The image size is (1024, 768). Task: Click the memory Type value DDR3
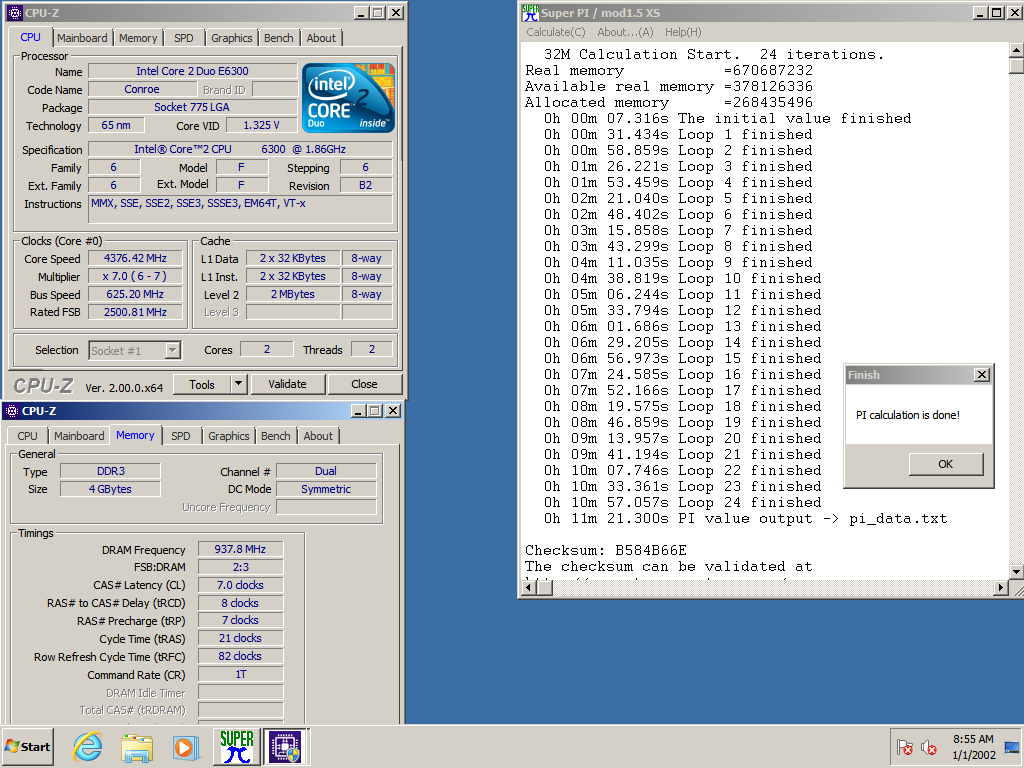(x=110, y=472)
